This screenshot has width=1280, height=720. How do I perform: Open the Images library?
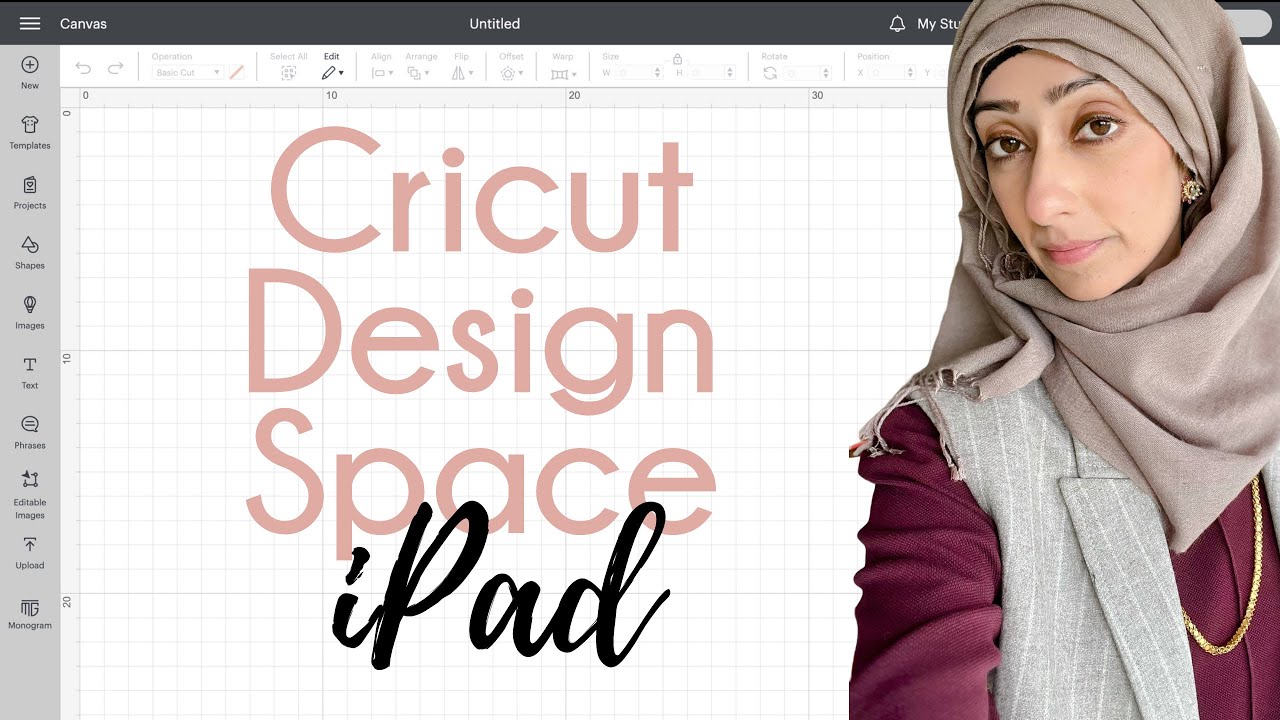[x=30, y=312]
